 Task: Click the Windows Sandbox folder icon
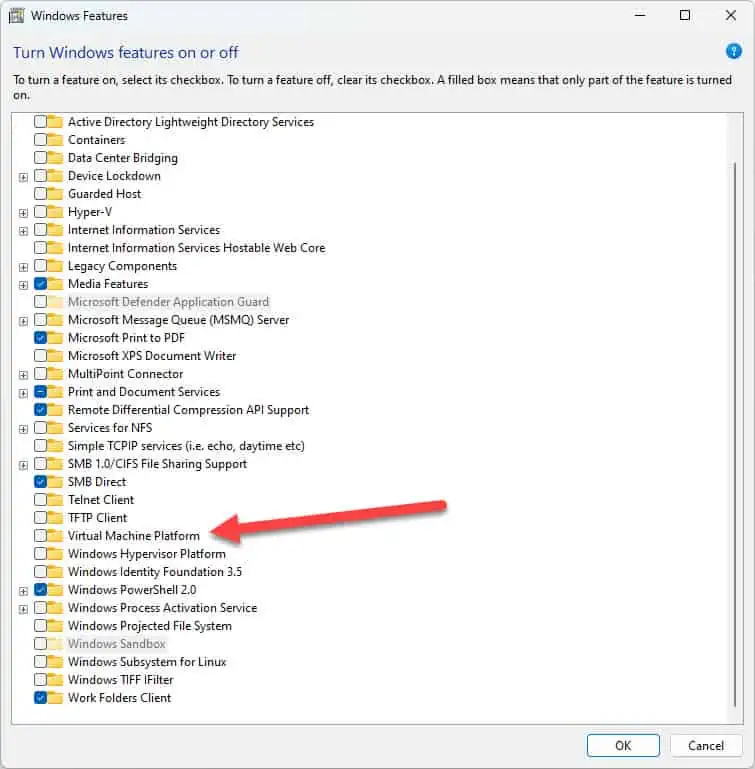click(55, 644)
